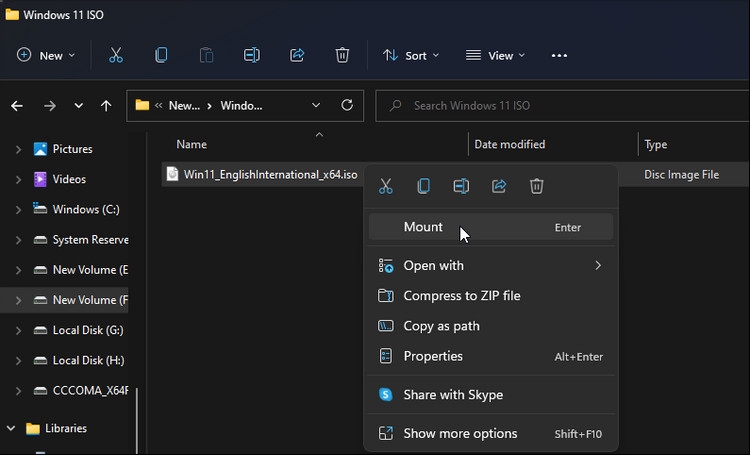The width and height of the screenshot is (750, 455).
Task: Click the Share icon in the main toolbar
Action: pos(297,55)
